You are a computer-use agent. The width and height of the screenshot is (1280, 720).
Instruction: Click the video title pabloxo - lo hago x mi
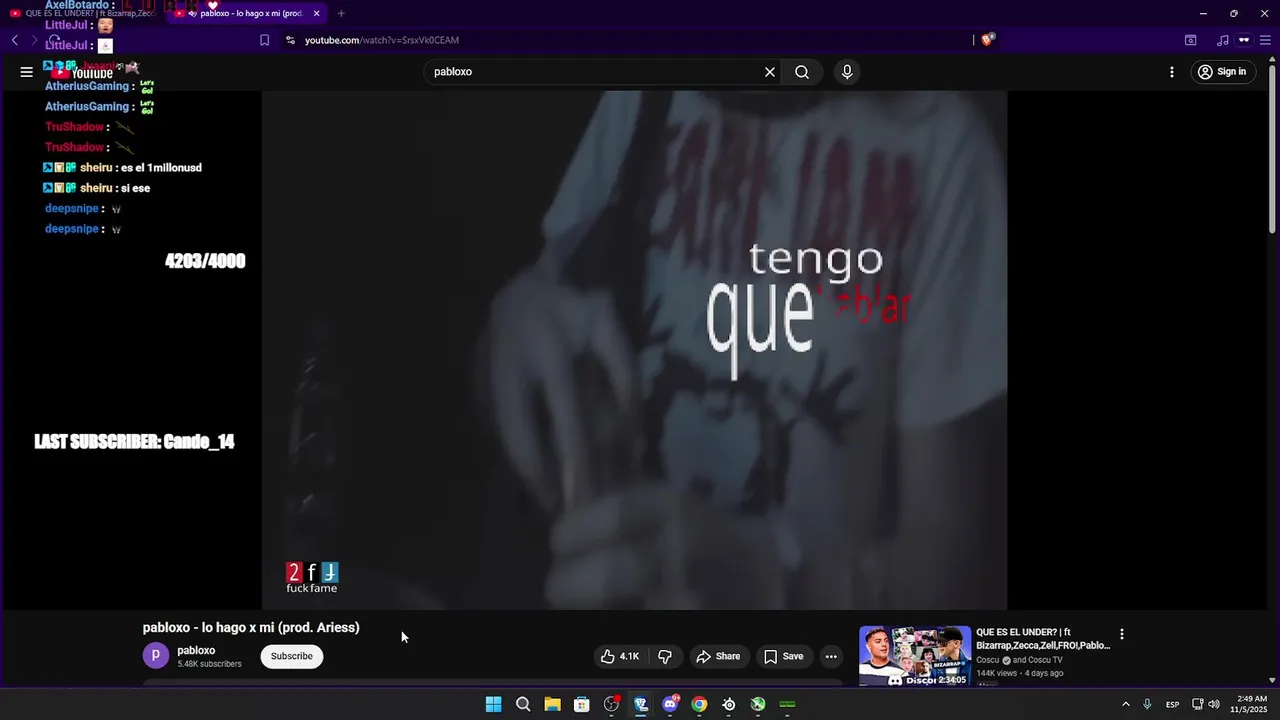[251, 628]
